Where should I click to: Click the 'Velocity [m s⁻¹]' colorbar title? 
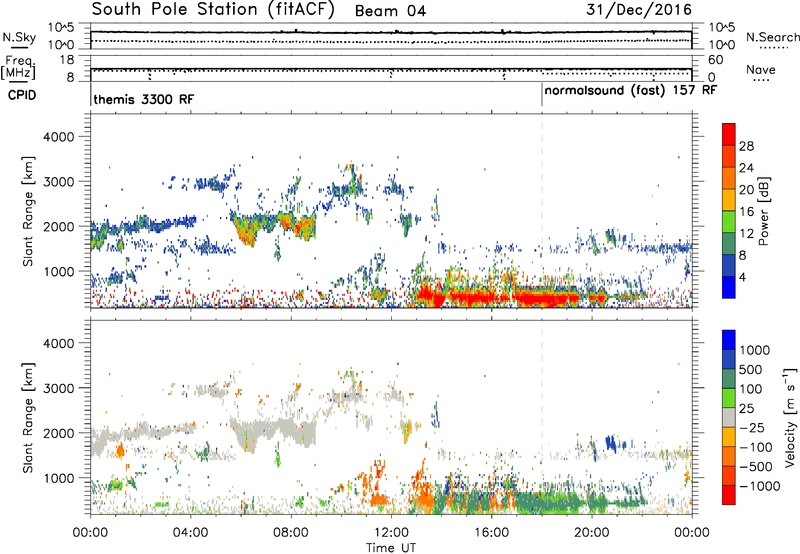[x=790, y=417]
